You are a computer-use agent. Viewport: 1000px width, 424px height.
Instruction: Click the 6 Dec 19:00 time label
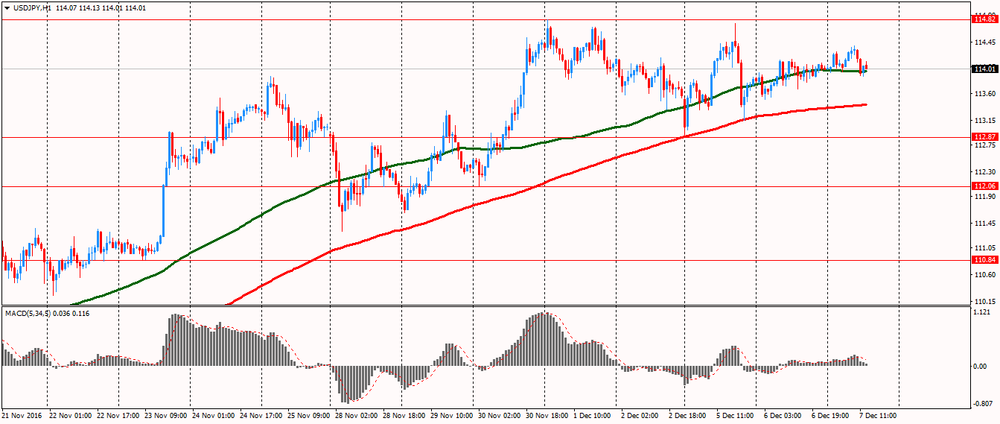click(x=832, y=414)
